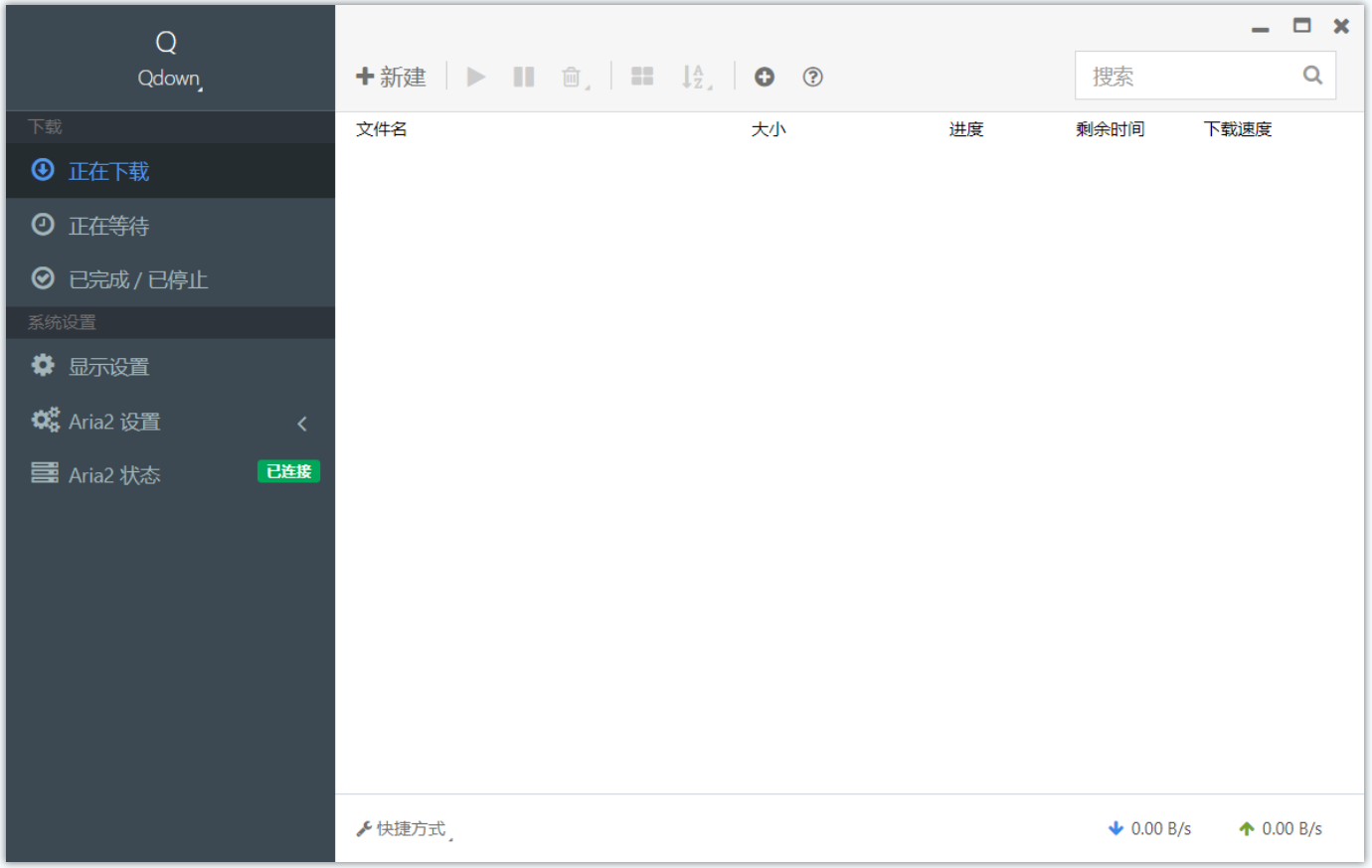Open help via the question mark icon
The image size is (1372, 868).
(x=812, y=77)
